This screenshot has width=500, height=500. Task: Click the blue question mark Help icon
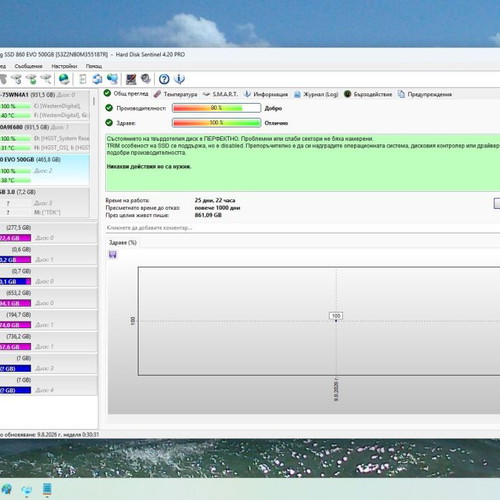164,79
